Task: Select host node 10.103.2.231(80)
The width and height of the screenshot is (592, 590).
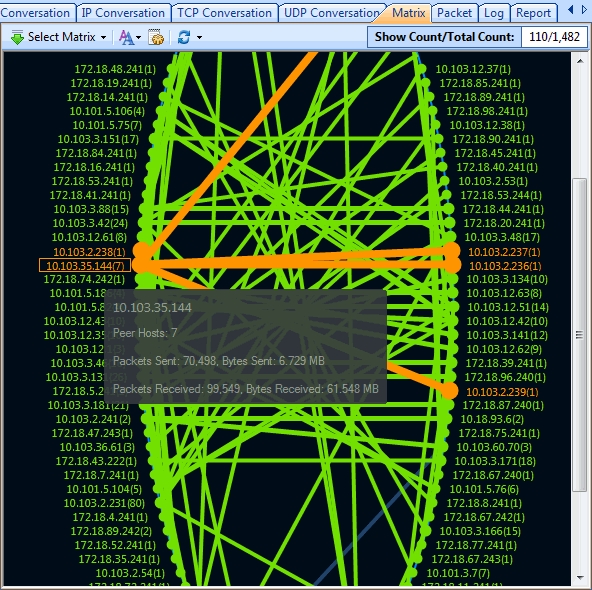Action: tap(104, 503)
